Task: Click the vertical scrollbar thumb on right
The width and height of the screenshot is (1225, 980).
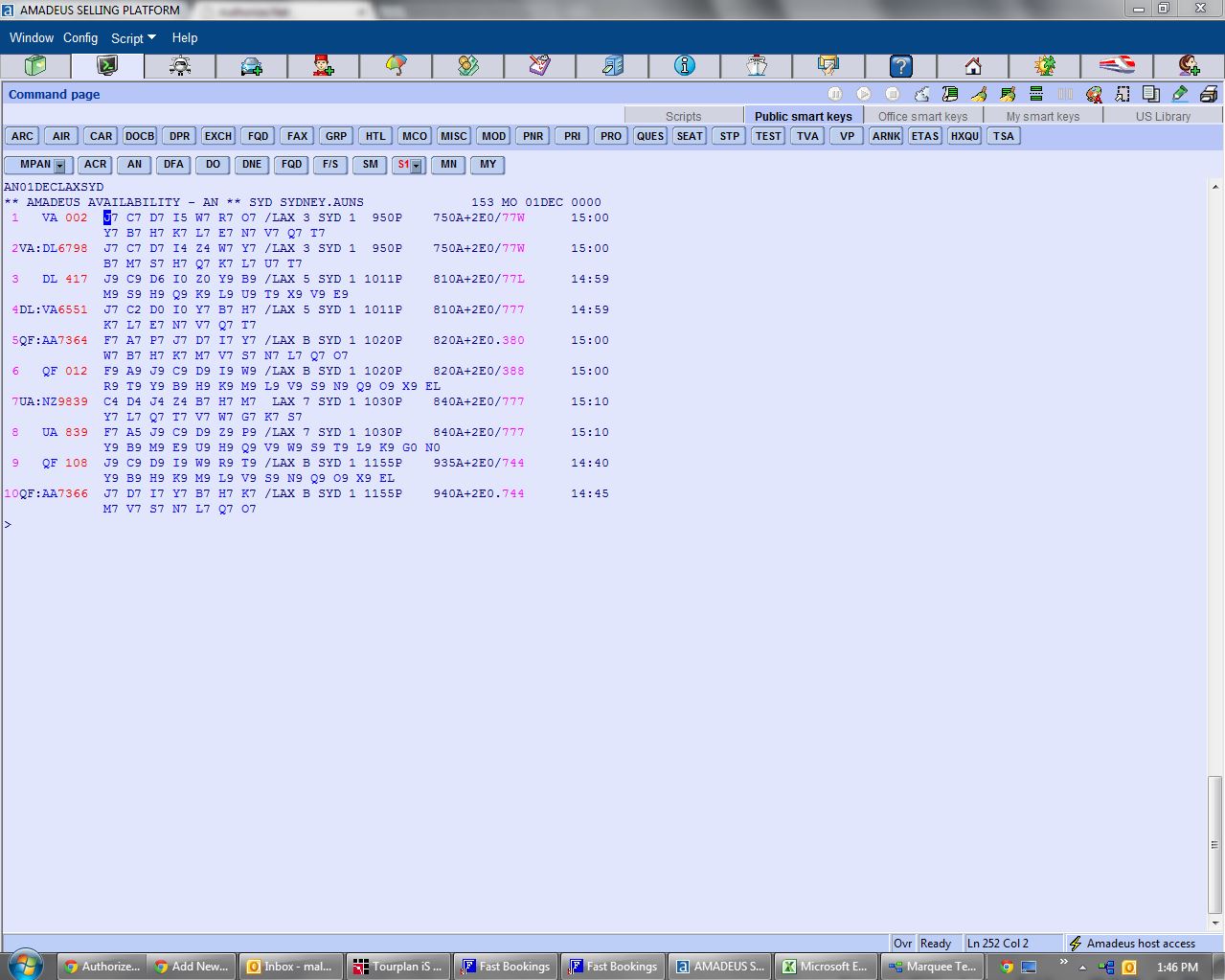Action: click(1215, 843)
